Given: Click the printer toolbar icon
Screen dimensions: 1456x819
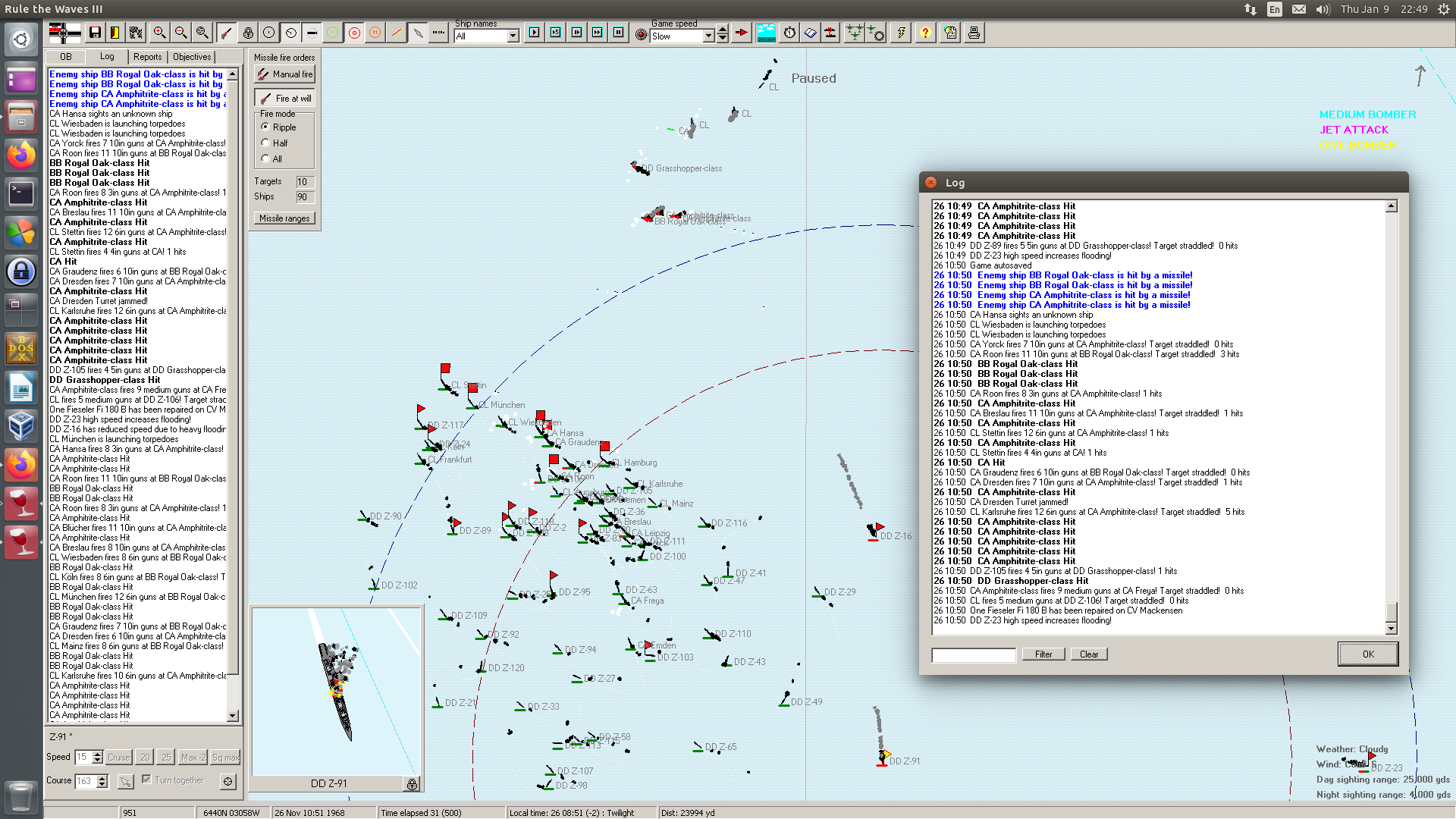Looking at the screenshot, I should click(x=974, y=33).
